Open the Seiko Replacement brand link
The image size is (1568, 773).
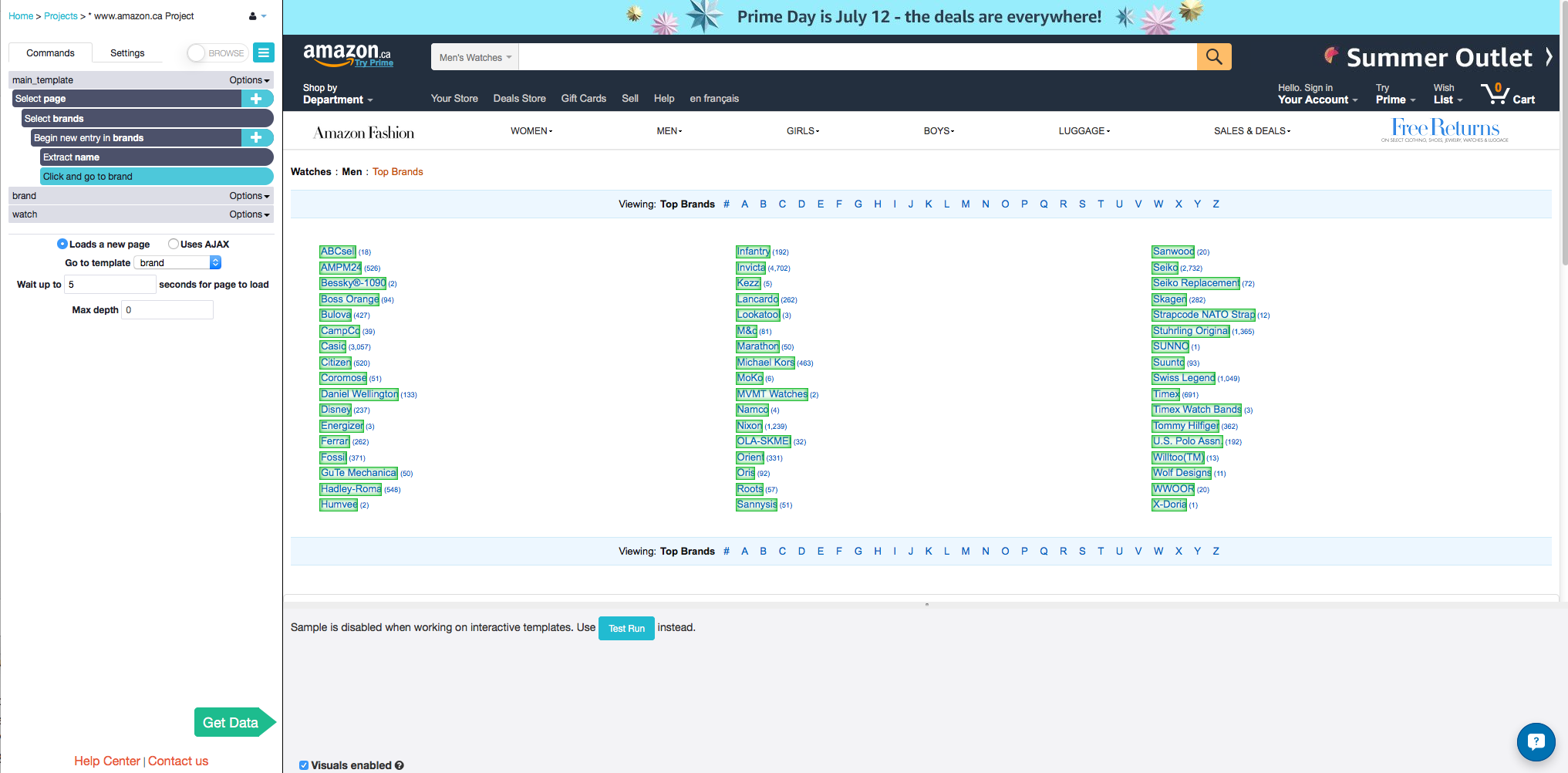[x=1195, y=283]
